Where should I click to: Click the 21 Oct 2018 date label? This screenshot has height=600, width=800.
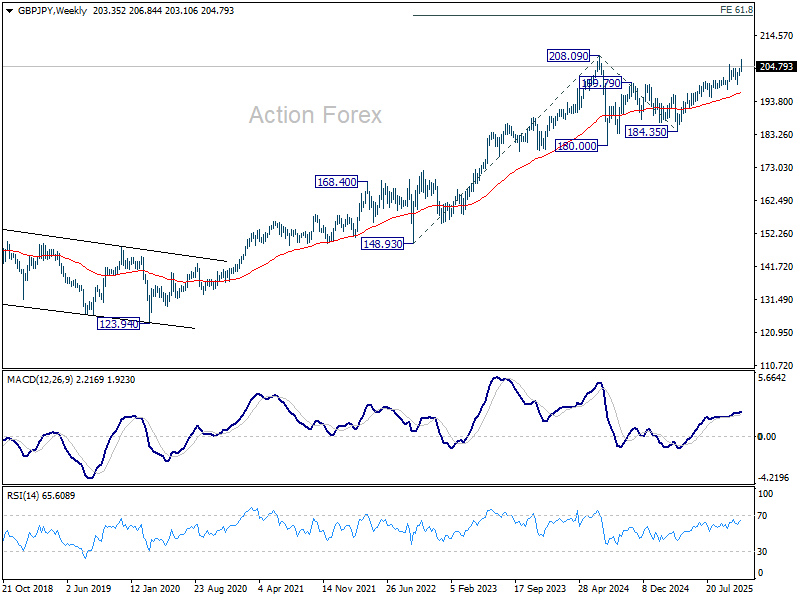(x=30, y=589)
